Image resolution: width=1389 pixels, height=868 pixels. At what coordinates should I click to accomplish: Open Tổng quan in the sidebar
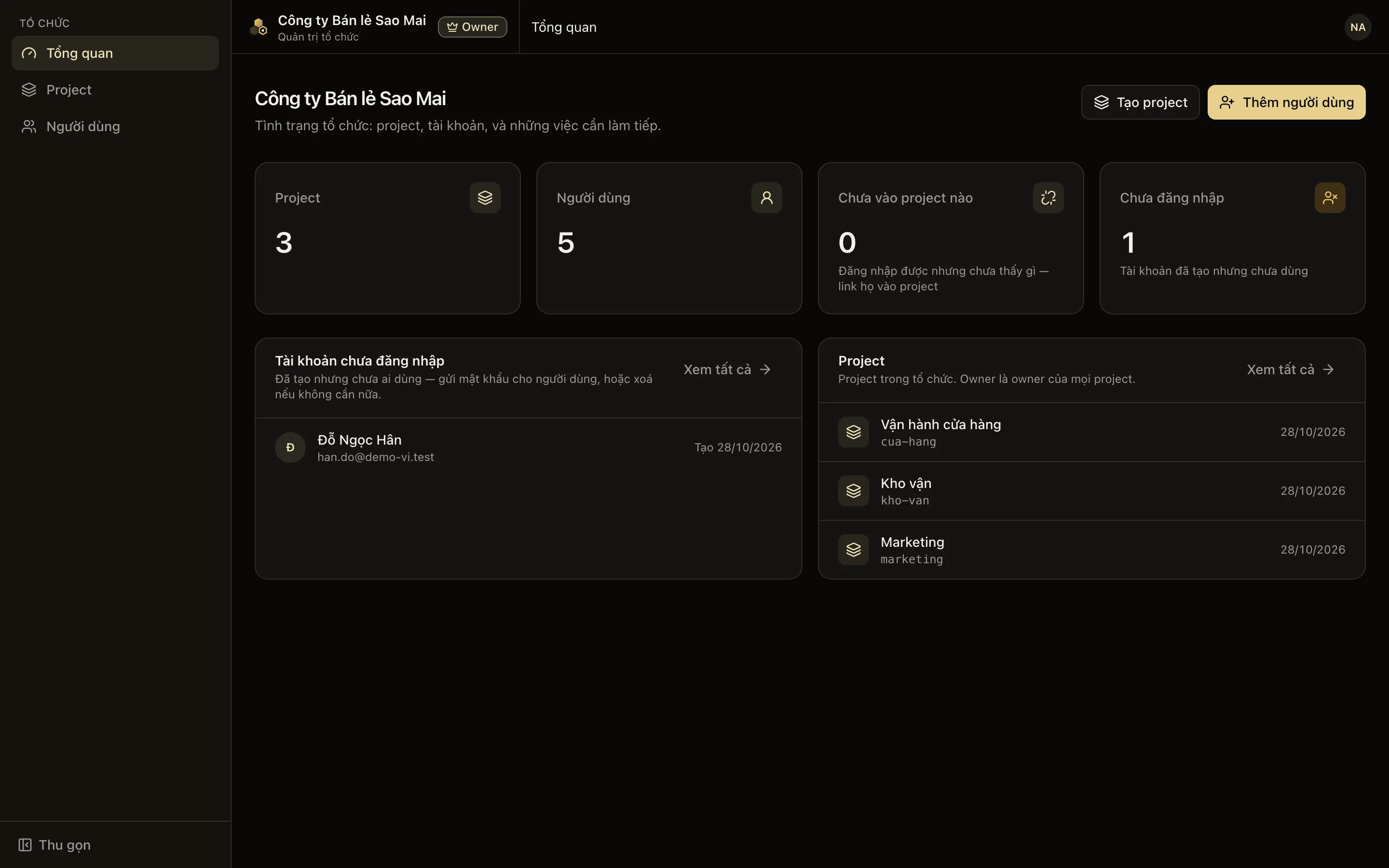(115, 54)
